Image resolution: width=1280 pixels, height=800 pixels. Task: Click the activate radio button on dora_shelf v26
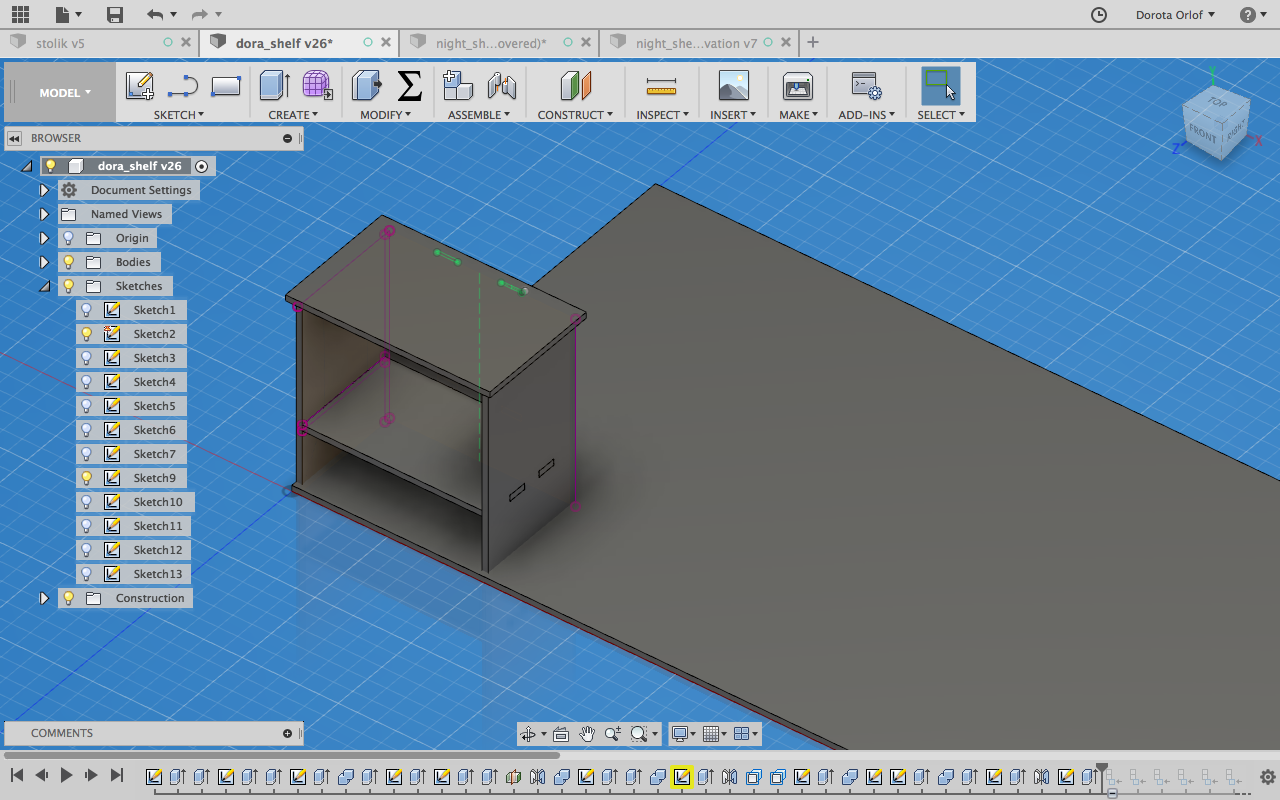(x=202, y=166)
